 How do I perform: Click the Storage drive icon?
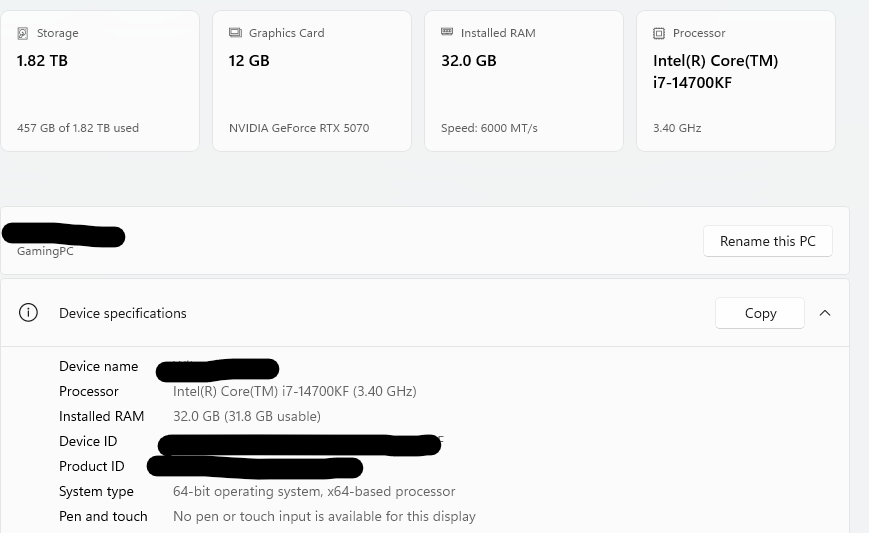click(23, 33)
